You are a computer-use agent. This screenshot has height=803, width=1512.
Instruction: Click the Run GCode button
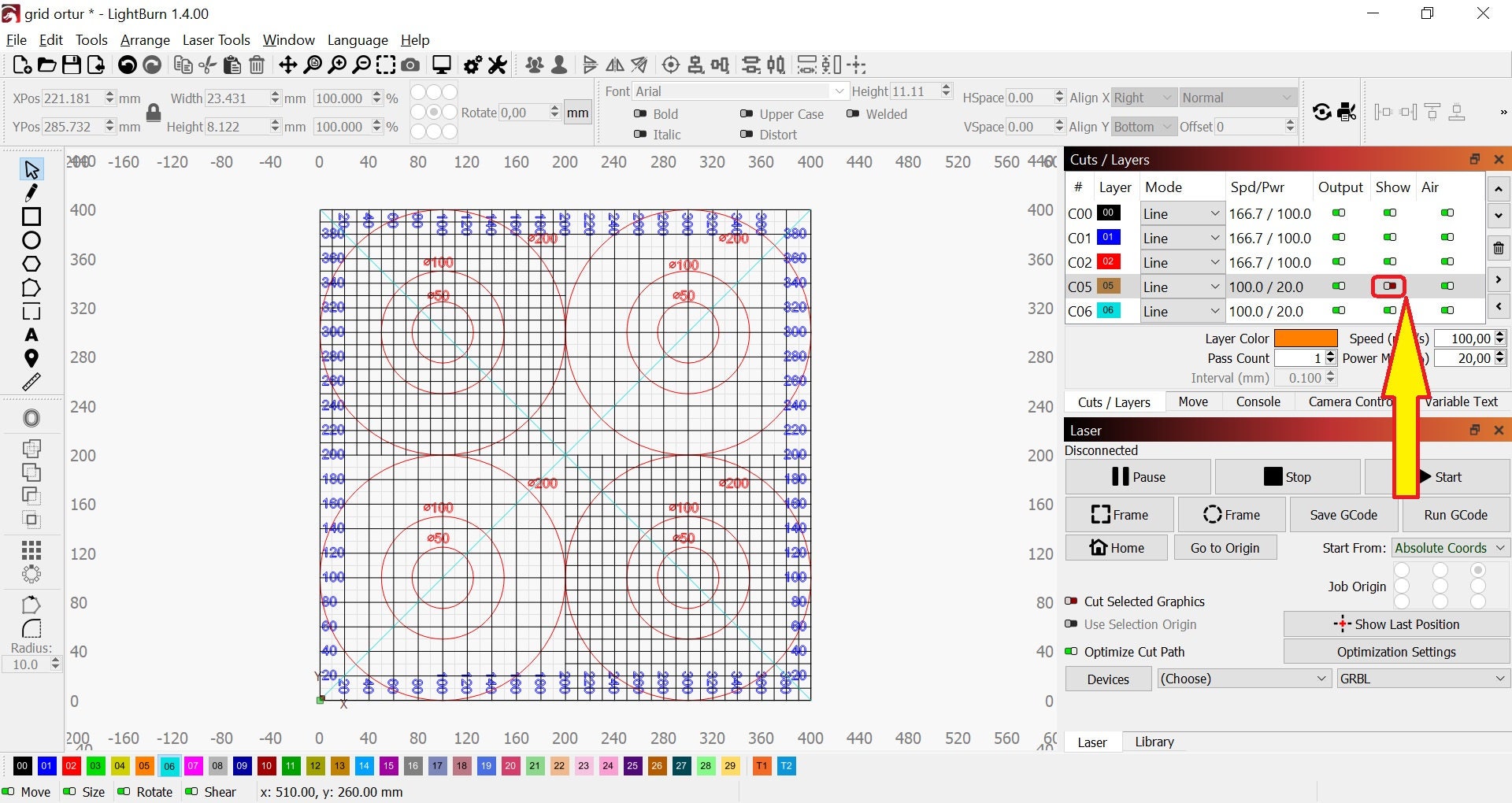(x=1455, y=515)
